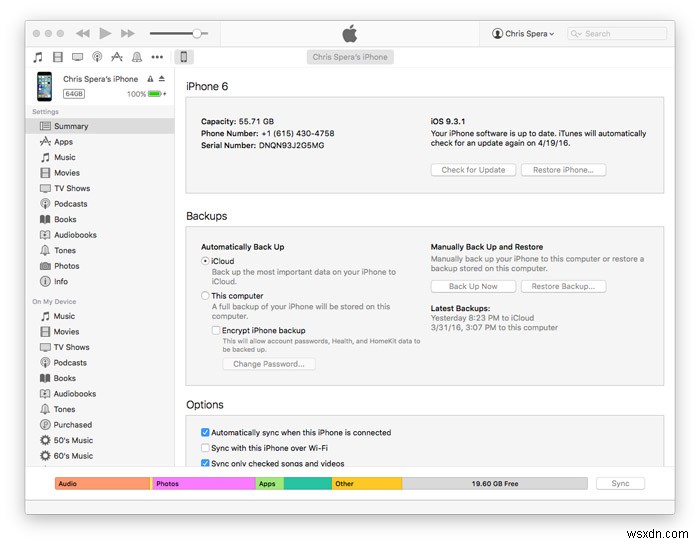Click the Capacity: 55.71 GB text
Screen dimensions: 700x544
238,121
